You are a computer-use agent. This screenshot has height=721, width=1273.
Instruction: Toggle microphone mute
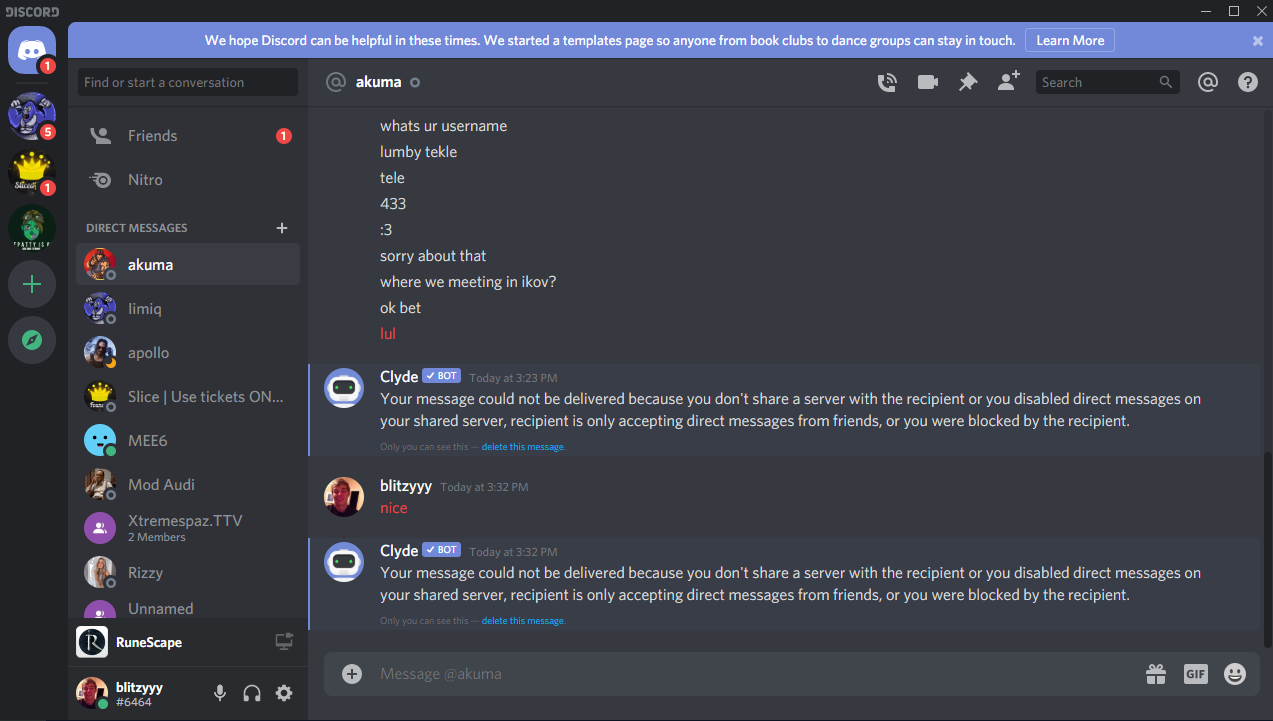coord(220,693)
